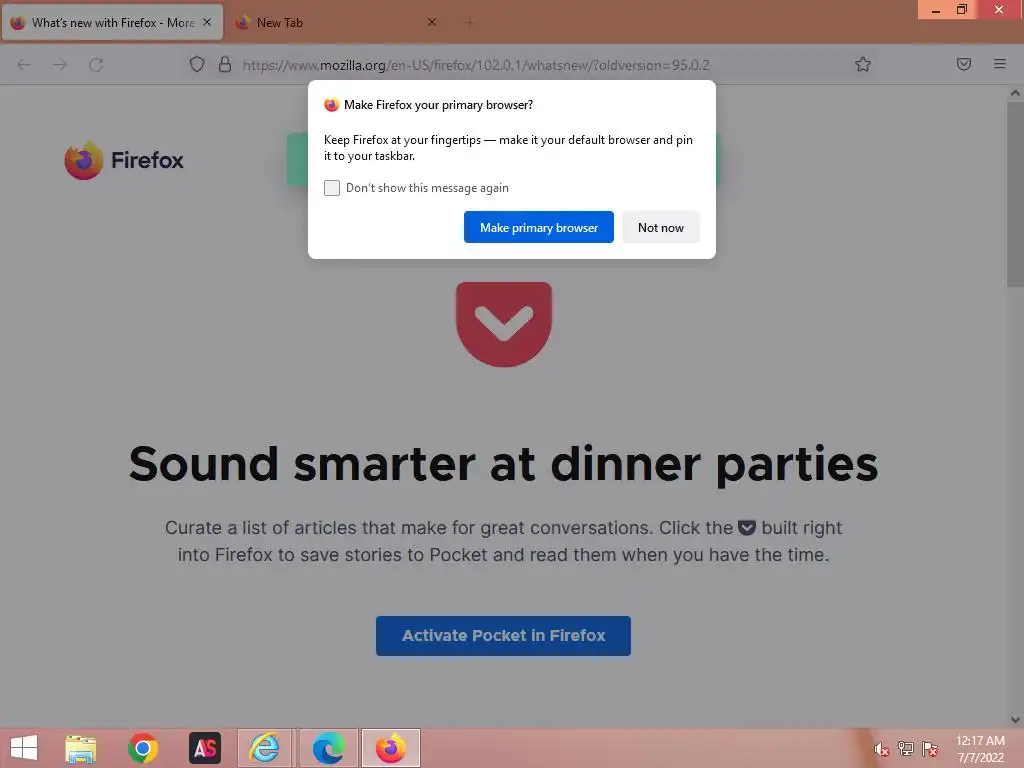This screenshot has width=1024, height=768.
Task: Dismiss the dialog with Not now
Action: 661,227
